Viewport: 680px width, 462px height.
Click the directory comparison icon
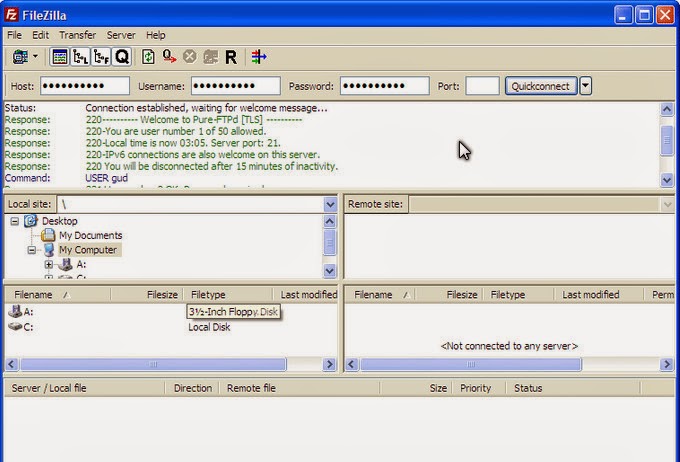pos(259,57)
